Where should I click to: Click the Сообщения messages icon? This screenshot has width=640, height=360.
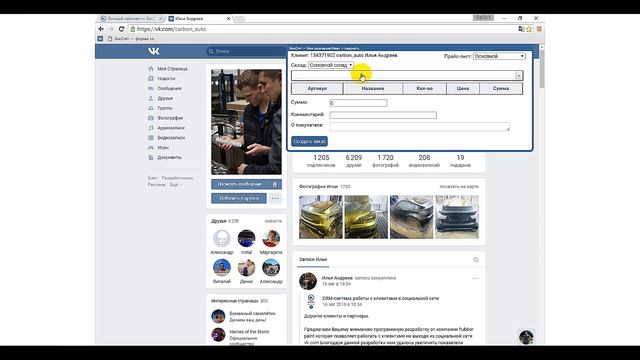[x=151, y=88]
